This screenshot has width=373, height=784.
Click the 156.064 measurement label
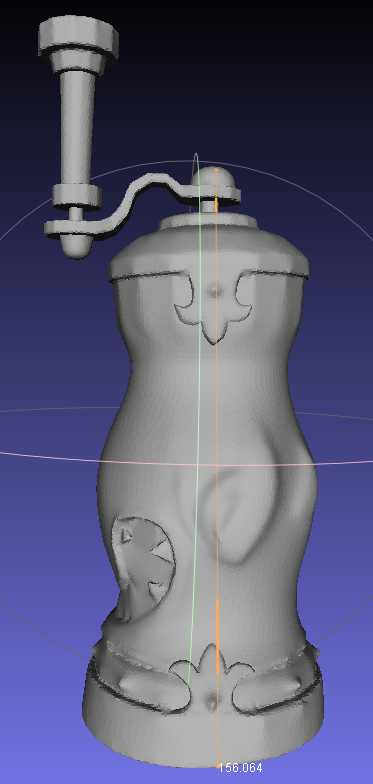tap(240, 768)
